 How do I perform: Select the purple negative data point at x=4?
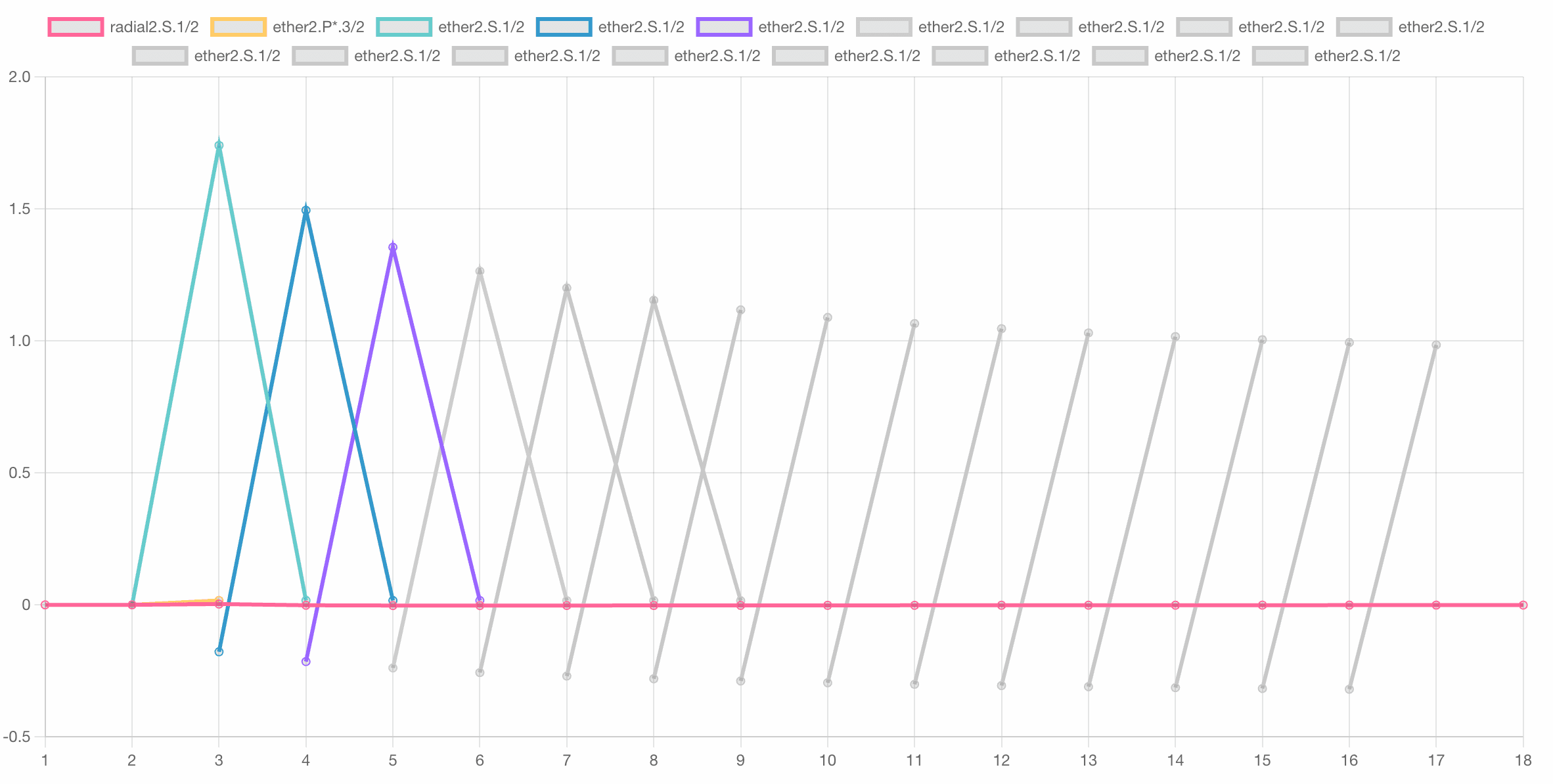tap(306, 662)
